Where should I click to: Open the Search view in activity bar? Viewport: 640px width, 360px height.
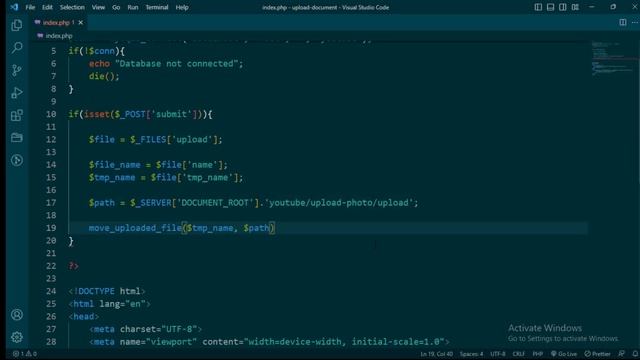pos(17,48)
